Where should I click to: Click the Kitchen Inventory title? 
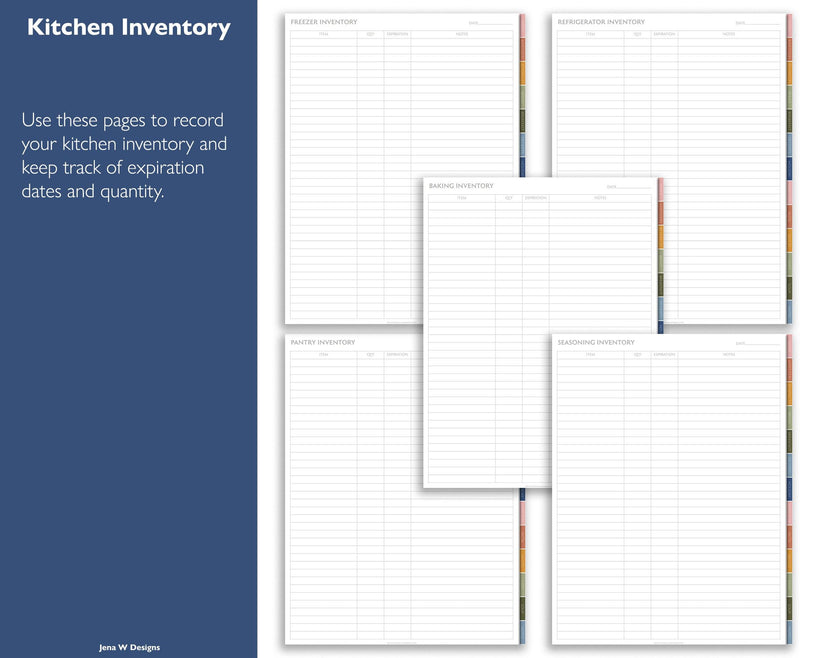(130, 27)
